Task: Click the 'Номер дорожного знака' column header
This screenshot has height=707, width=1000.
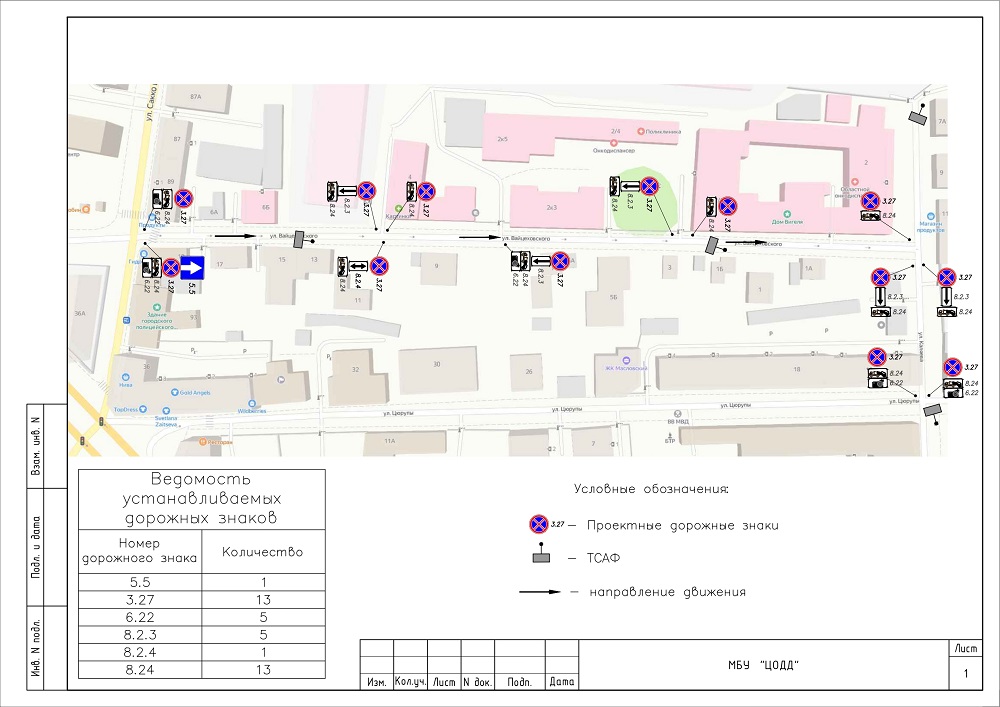Action: click(139, 551)
